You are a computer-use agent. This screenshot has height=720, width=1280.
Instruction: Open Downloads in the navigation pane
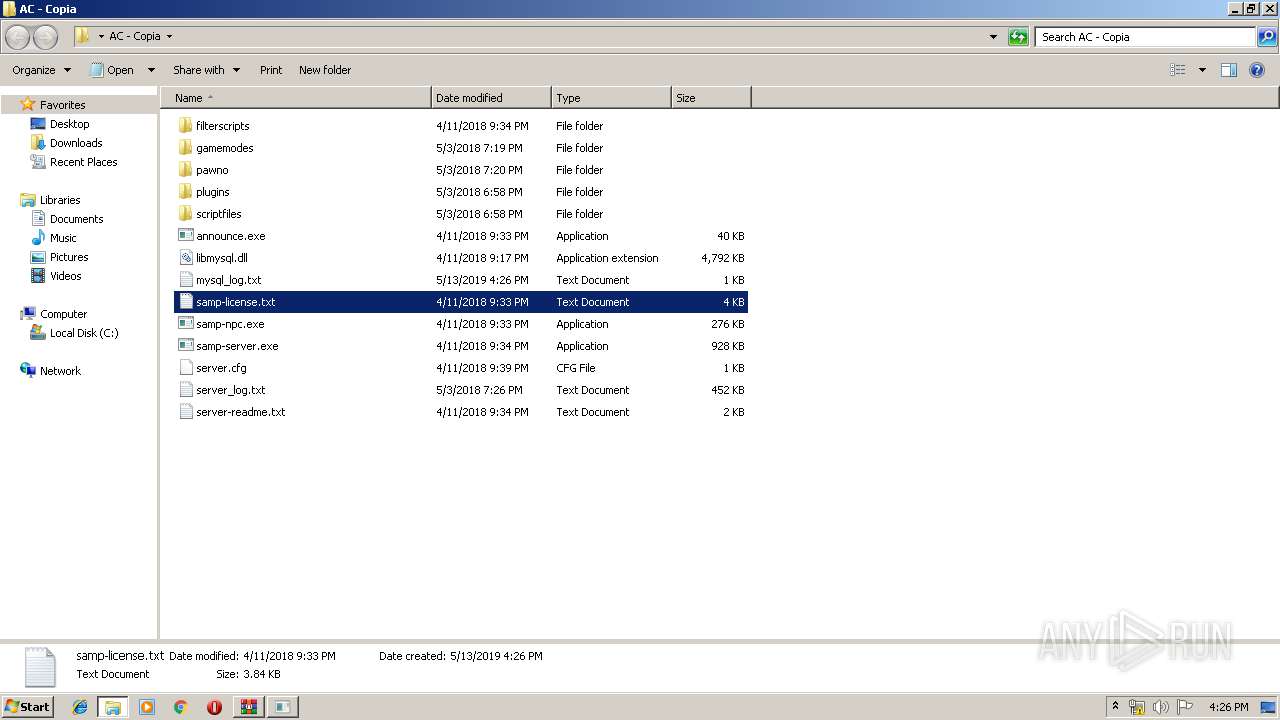[76, 143]
